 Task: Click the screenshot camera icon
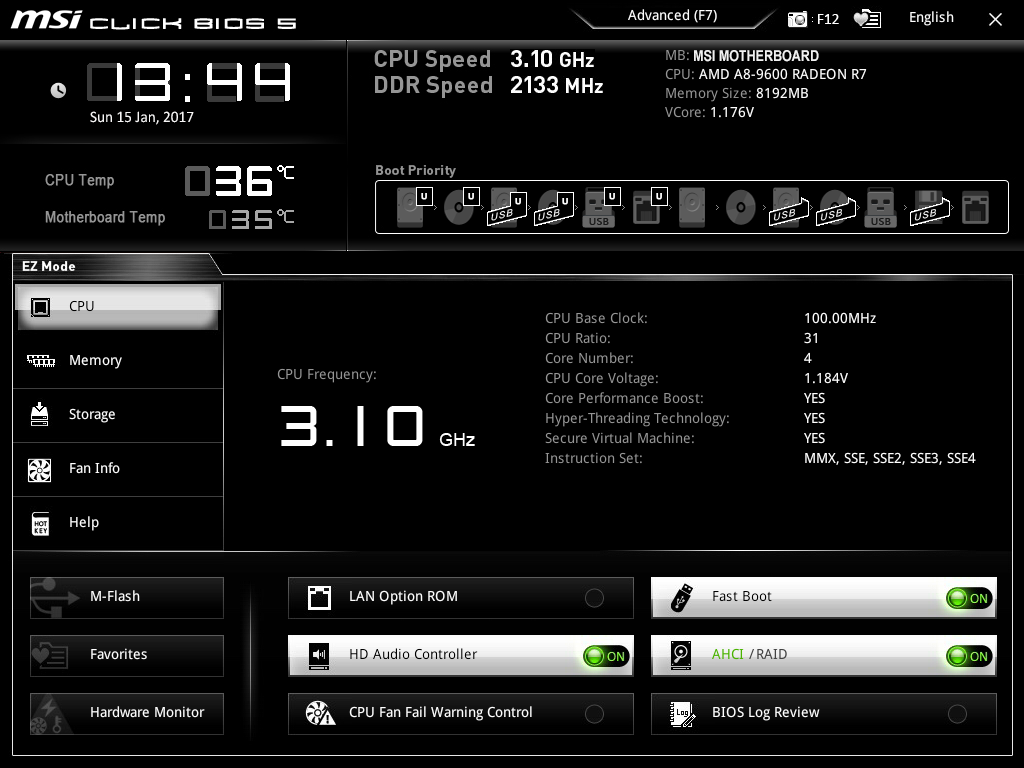tap(797, 19)
